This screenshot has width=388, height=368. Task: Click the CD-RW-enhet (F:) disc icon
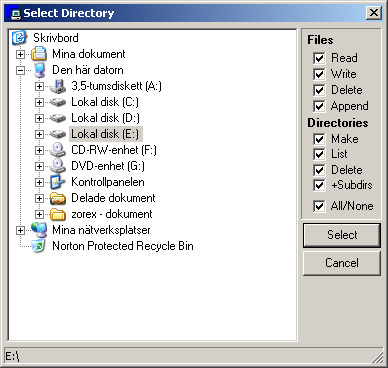(x=58, y=150)
